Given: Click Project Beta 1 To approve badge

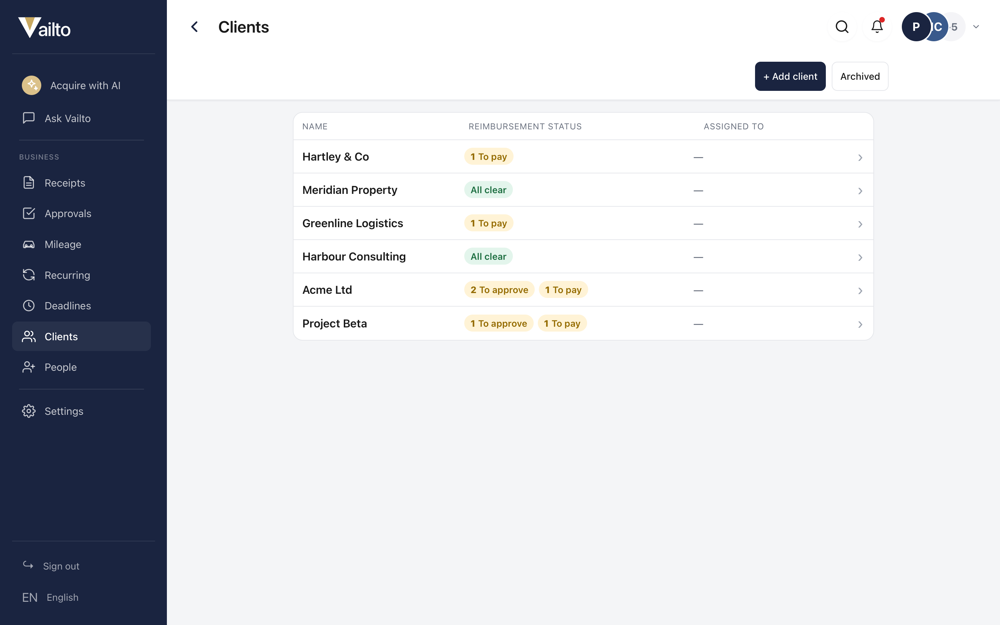Looking at the screenshot, I should click(499, 323).
